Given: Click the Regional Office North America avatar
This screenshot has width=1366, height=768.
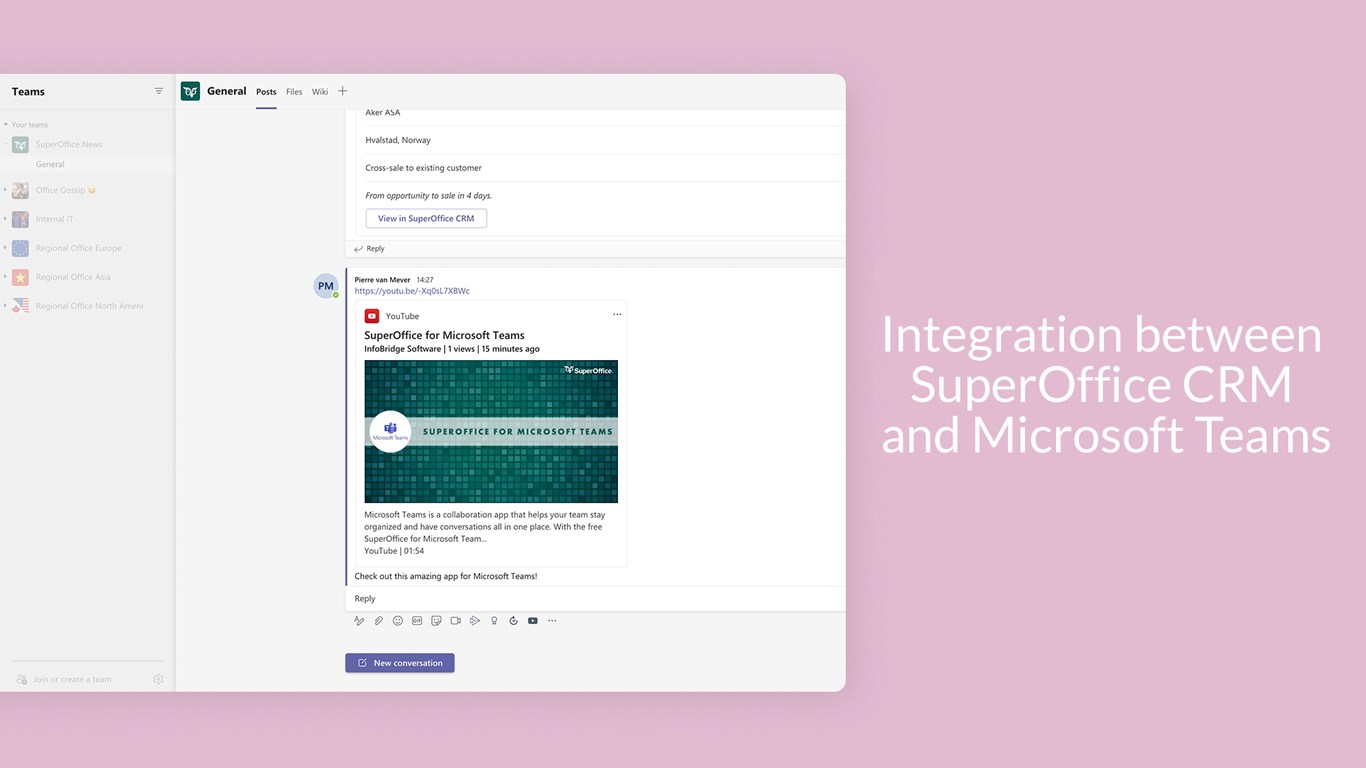Looking at the screenshot, I should 20,306.
